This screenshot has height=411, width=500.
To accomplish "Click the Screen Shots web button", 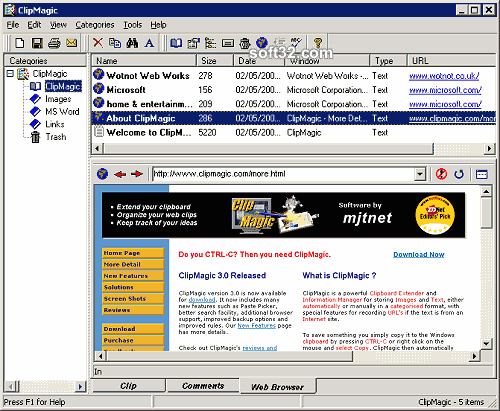I will [133, 298].
